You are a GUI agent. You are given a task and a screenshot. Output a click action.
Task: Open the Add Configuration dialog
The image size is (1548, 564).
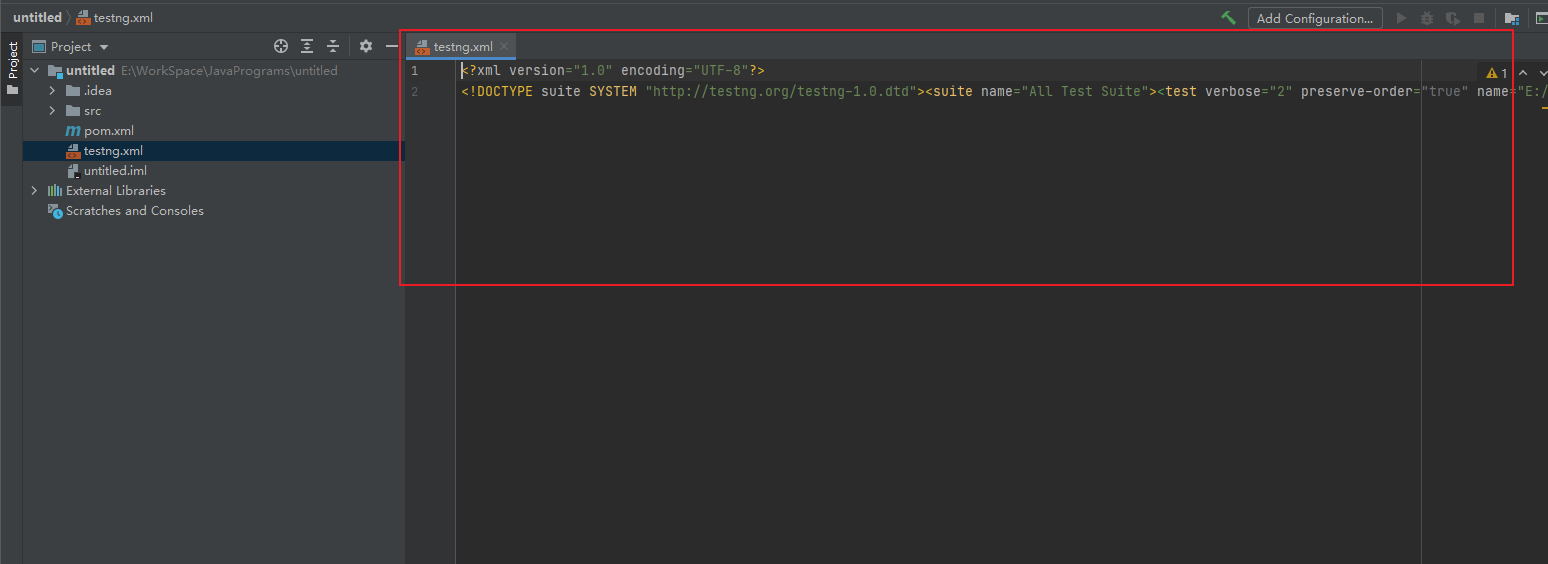coord(1315,18)
